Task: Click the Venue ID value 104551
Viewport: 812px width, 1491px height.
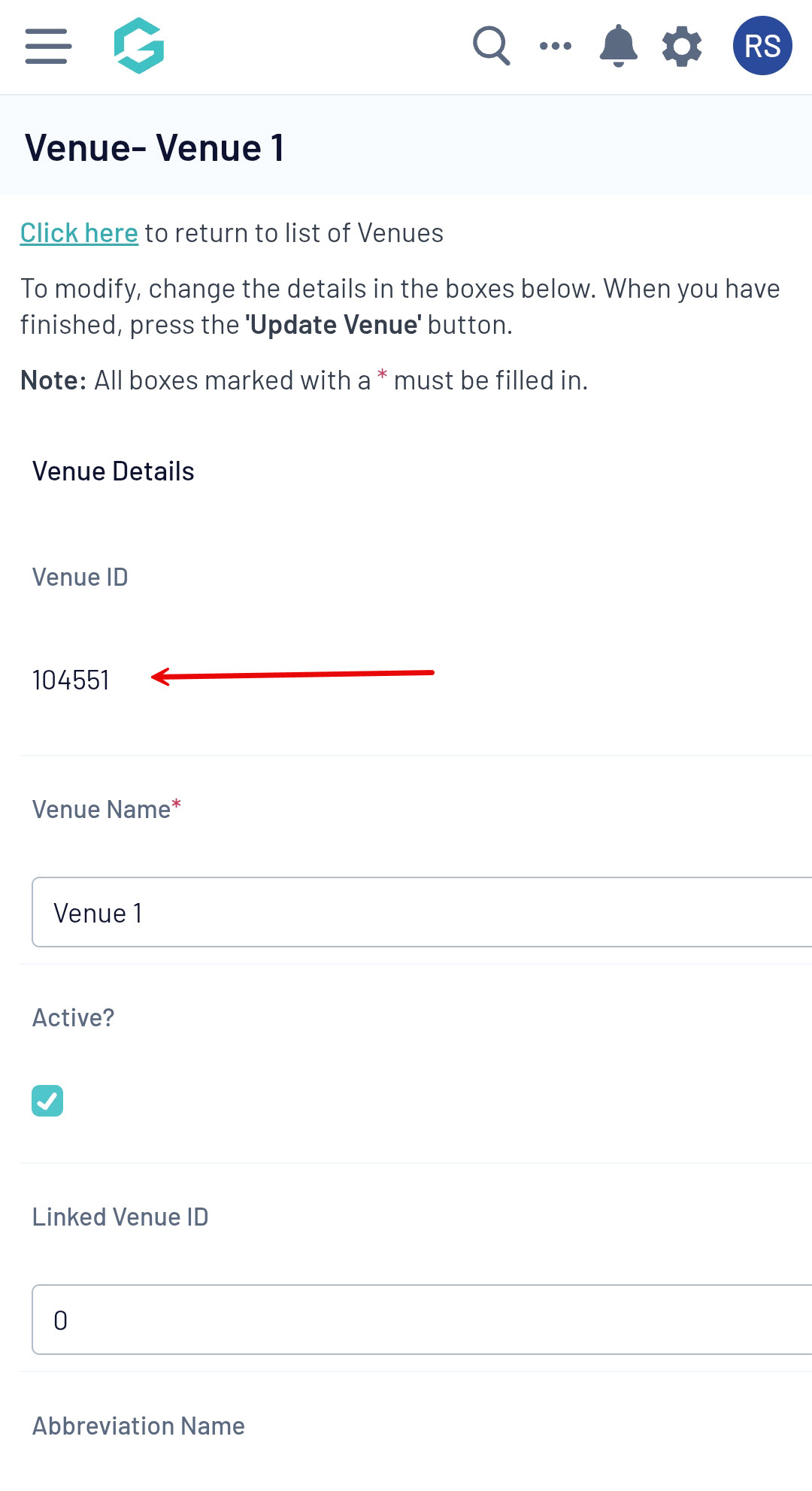Action: 71,680
